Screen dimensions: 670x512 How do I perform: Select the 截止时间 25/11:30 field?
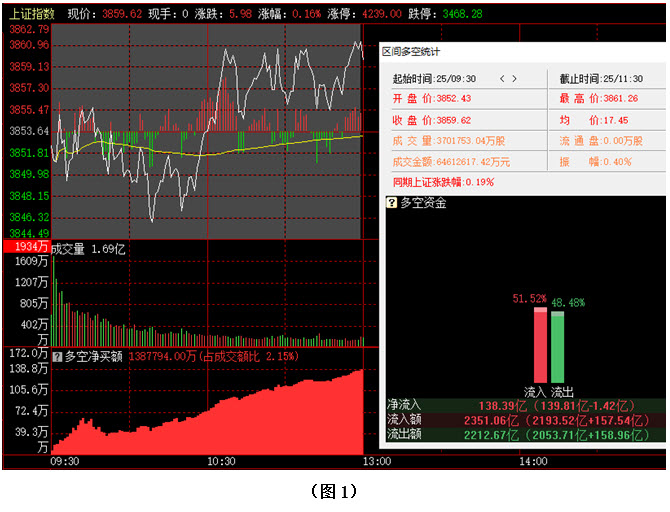pos(601,79)
